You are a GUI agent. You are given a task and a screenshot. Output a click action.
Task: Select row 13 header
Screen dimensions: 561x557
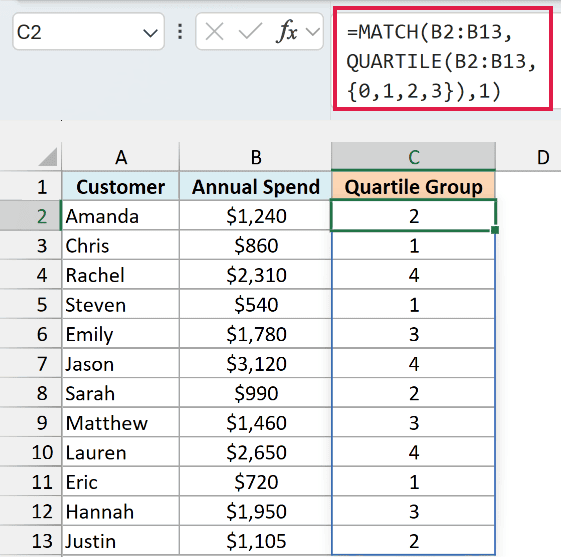click(x=31, y=541)
